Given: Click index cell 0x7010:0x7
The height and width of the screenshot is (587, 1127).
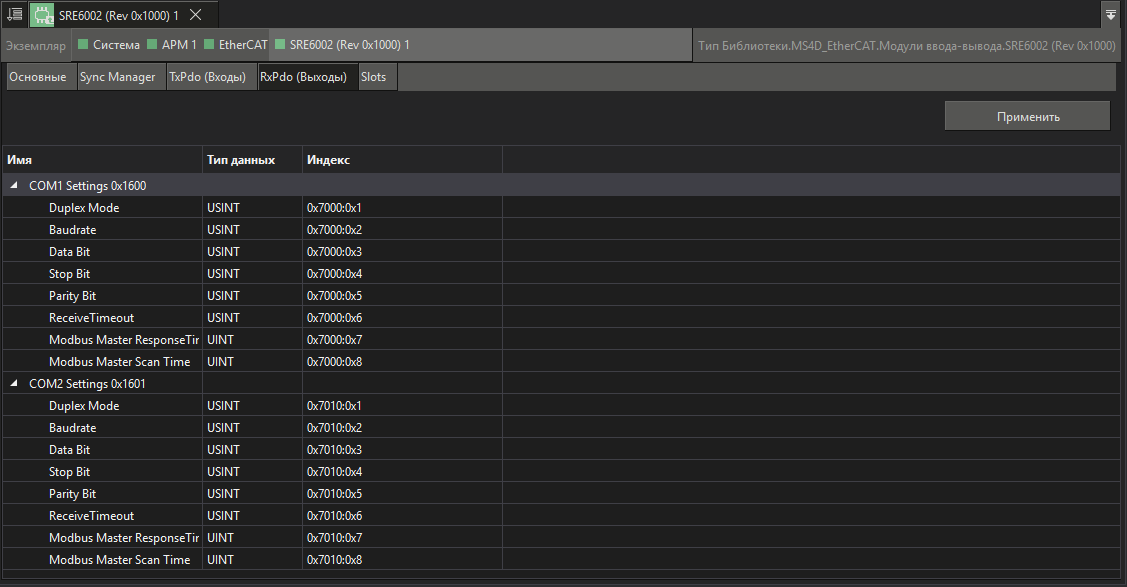Looking at the screenshot, I should point(402,537).
